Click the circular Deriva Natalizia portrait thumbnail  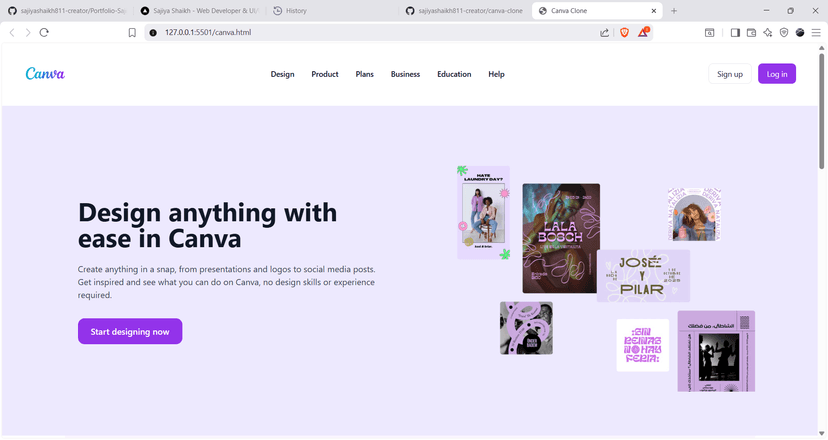point(694,214)
